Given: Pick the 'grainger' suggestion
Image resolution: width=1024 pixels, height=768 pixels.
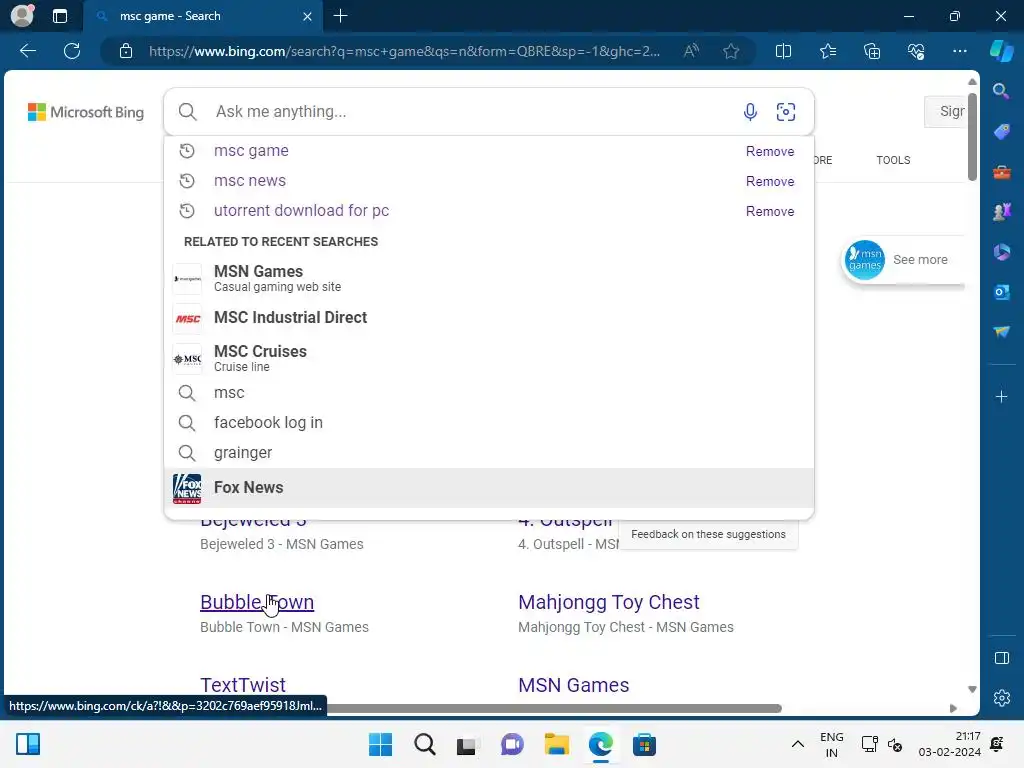Looking at the screenshot, I should (x=488, y=453).
